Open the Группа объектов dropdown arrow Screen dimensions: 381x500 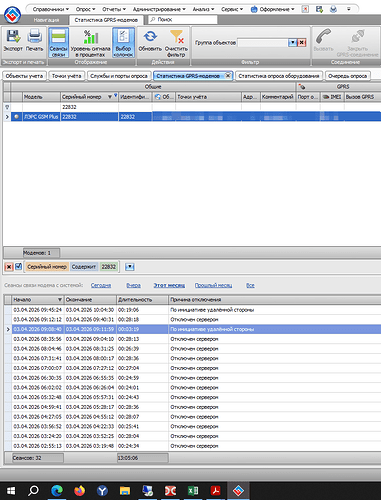click(x=292, y=43)
